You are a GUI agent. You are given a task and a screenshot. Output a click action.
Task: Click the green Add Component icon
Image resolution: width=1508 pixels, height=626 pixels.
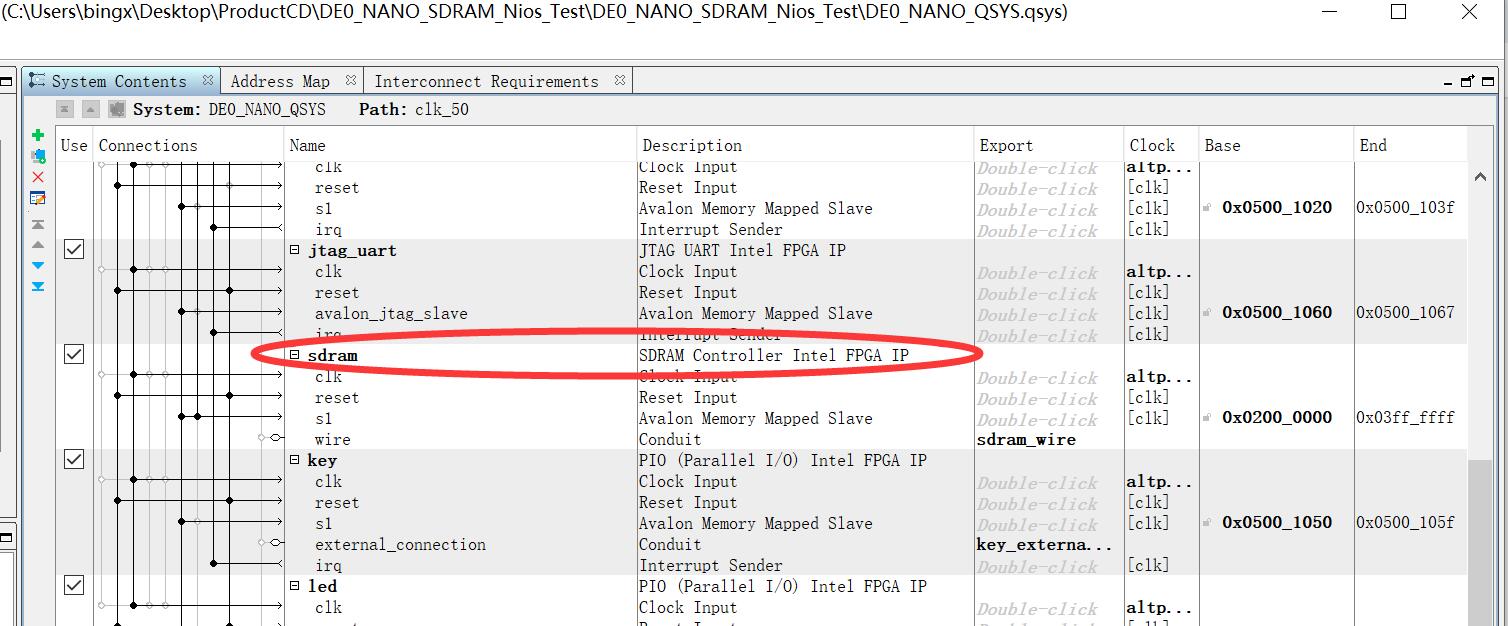(x=38, y=133)
